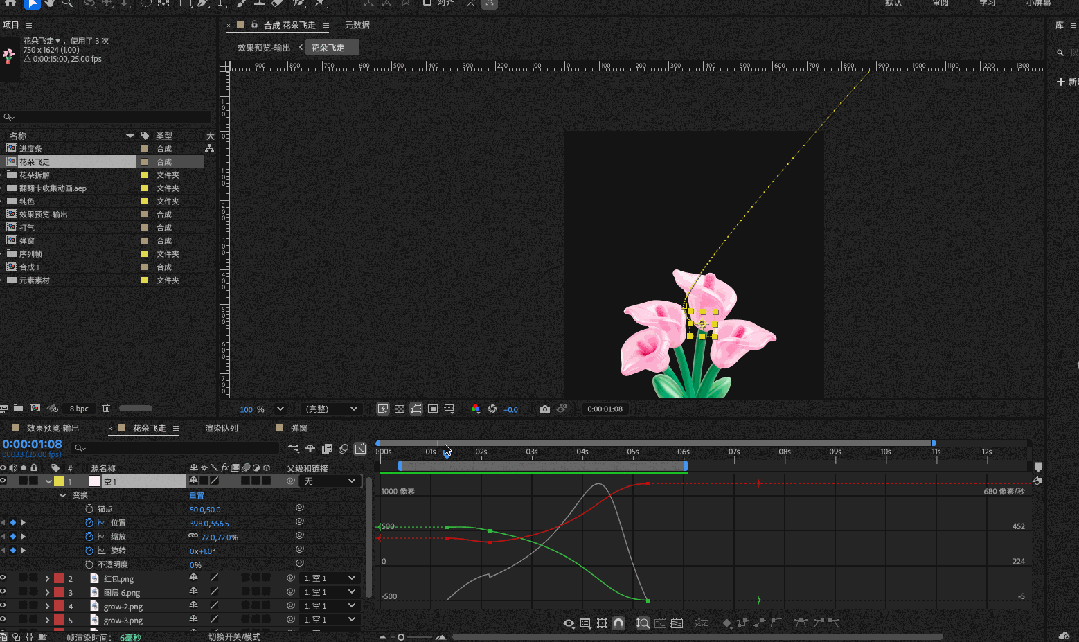The width and height of the screenshot is (1079, 642).
Task: Click the 重置 reset link for transform
Action: (196, 495)
